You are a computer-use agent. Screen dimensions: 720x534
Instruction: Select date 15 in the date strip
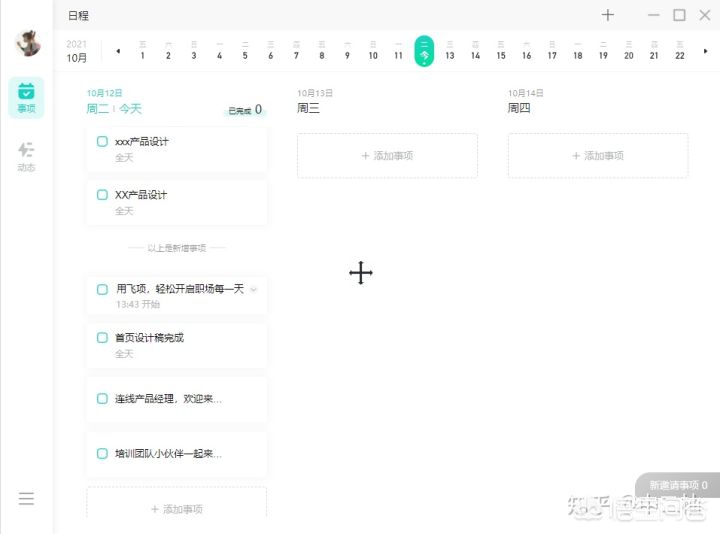[x=501, y=51]
